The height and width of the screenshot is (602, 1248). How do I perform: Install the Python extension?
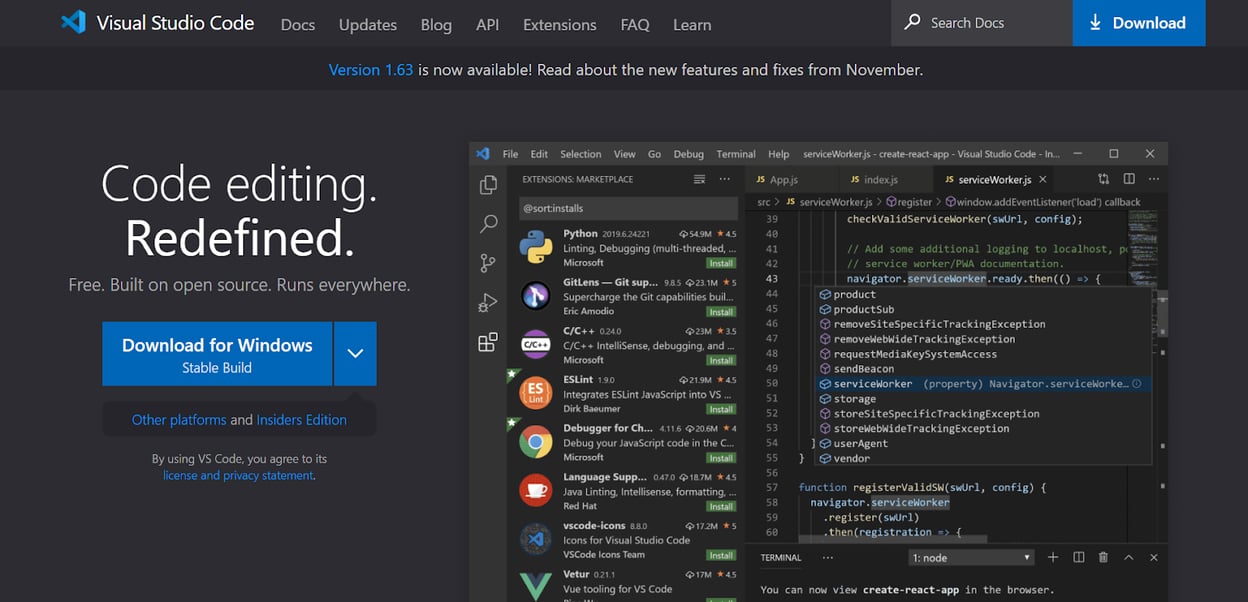pos(721,263)
